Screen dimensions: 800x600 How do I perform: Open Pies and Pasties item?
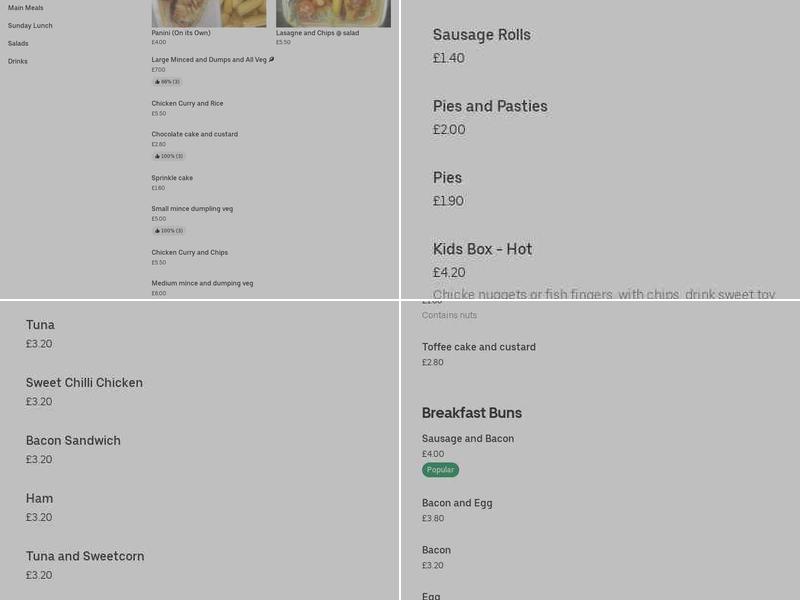coord(490,106)
